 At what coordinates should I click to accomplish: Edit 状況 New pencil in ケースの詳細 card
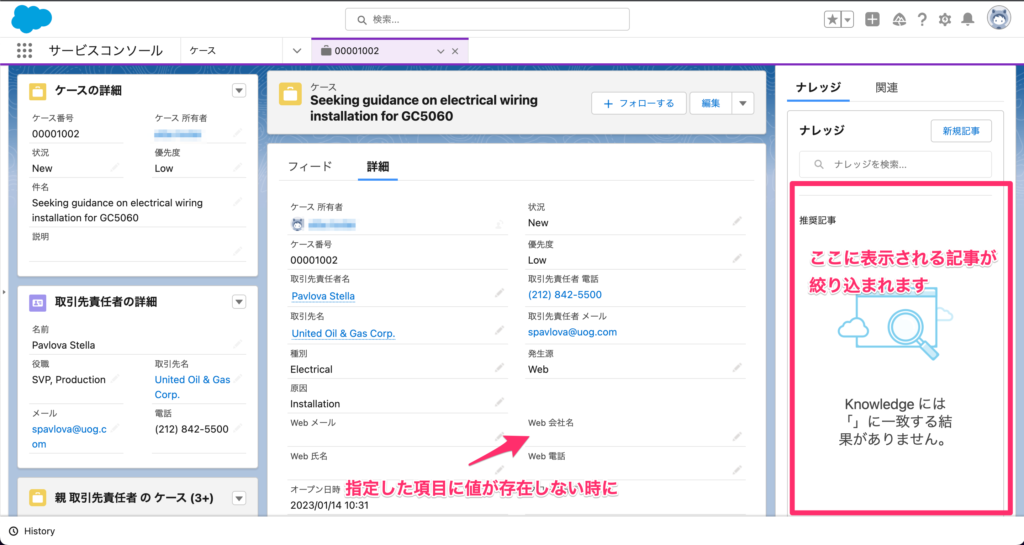pos(115,167)
